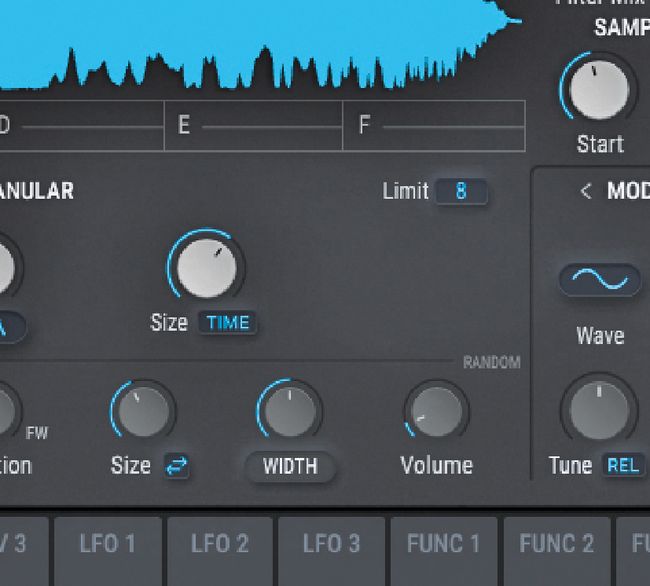
Task: Toggle the random Size bidirectional arrows icon
Action: tap(177, 466)
